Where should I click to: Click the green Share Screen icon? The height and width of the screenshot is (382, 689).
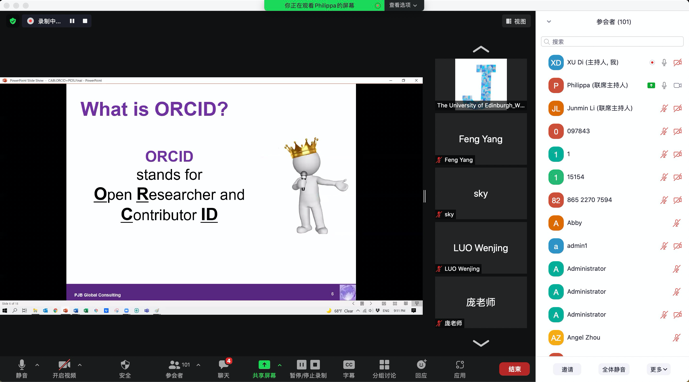coord(264,364)
